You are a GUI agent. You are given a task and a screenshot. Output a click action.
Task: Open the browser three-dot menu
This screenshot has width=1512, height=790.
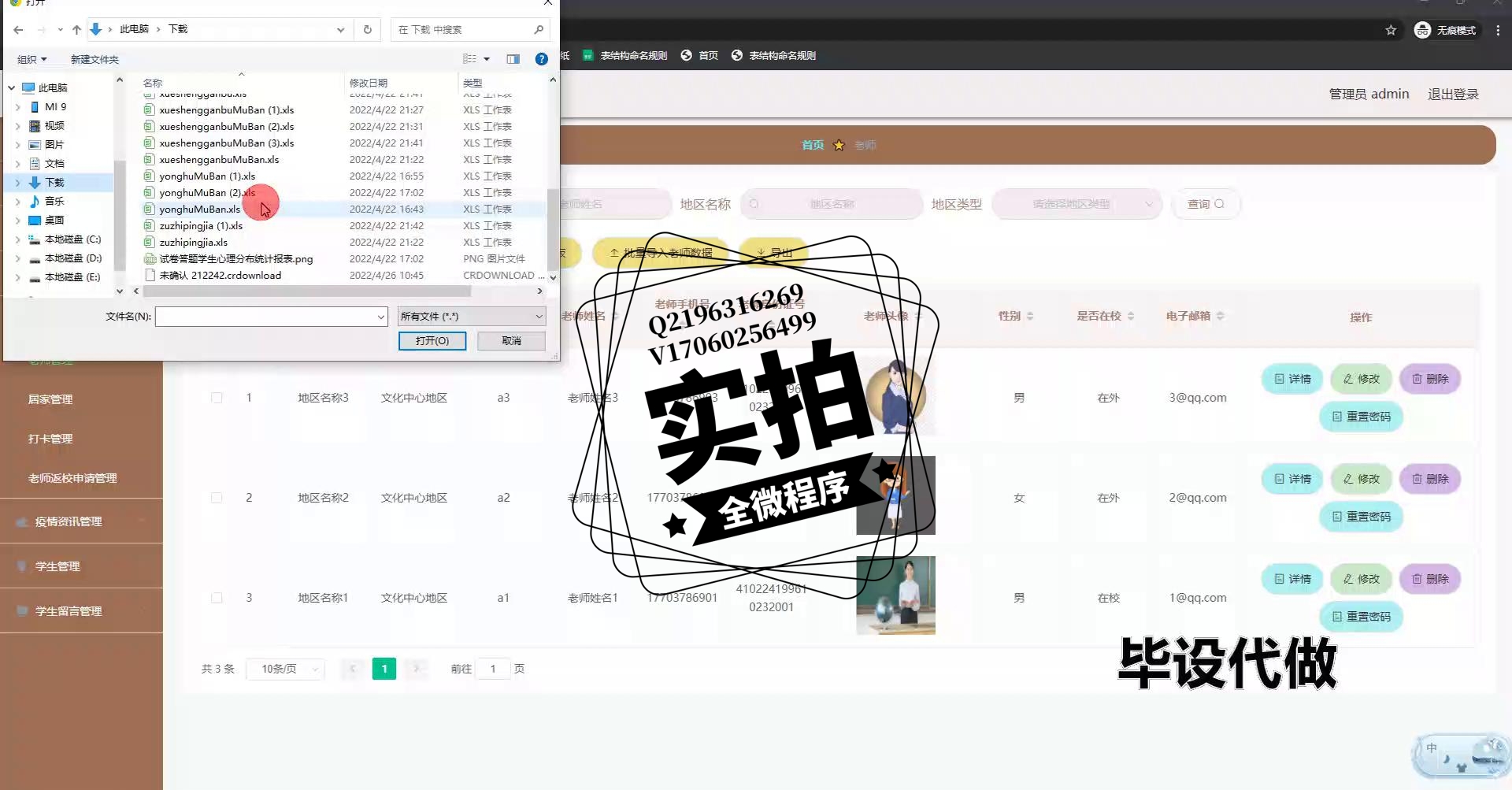click(x=1498, y=30)
